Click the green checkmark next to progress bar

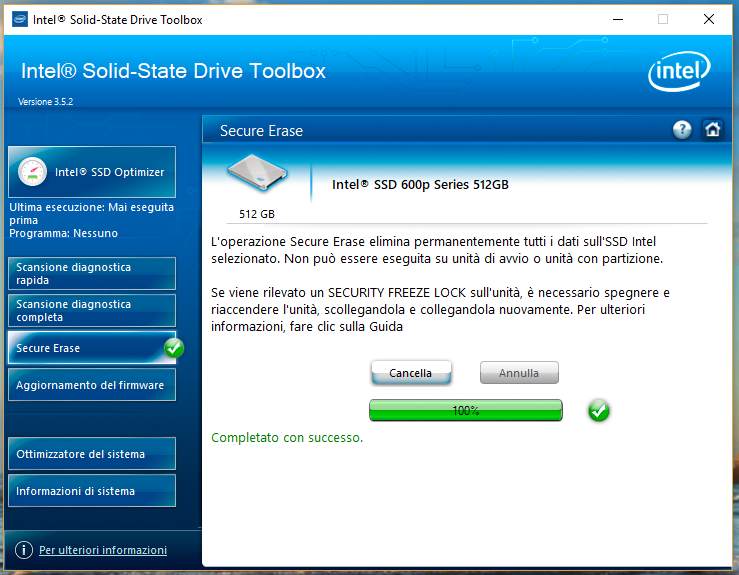pos(599,411)
